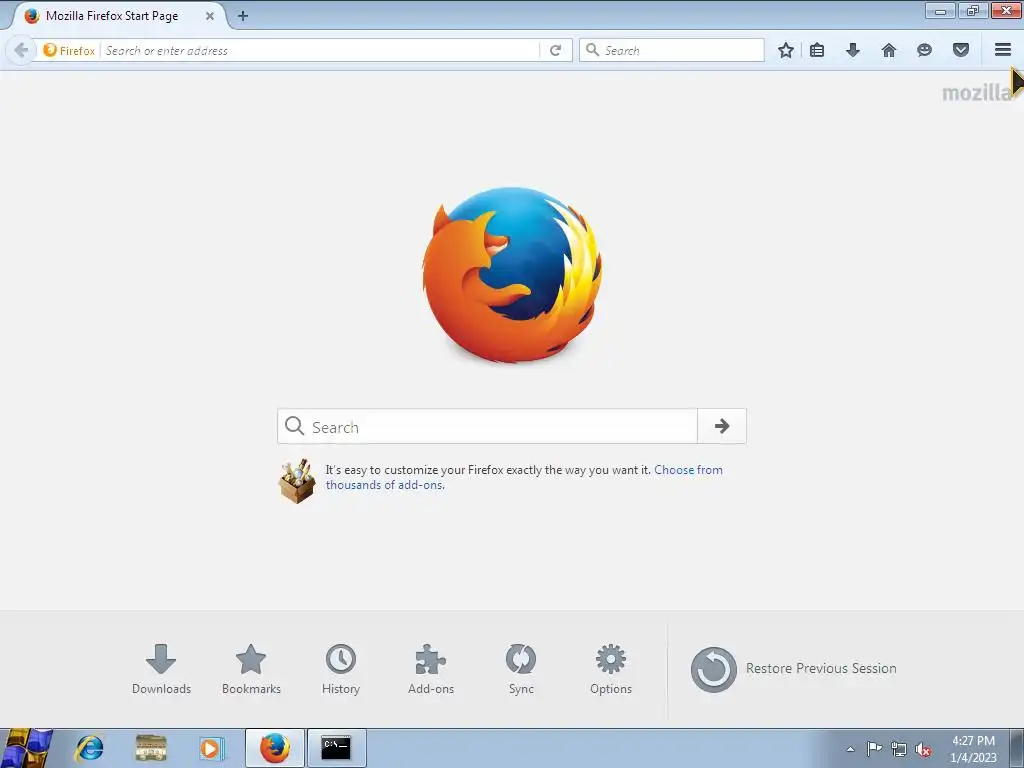
Task: Show hidden system tray icons
Action: pyautogui.click(x=850, y=749)
